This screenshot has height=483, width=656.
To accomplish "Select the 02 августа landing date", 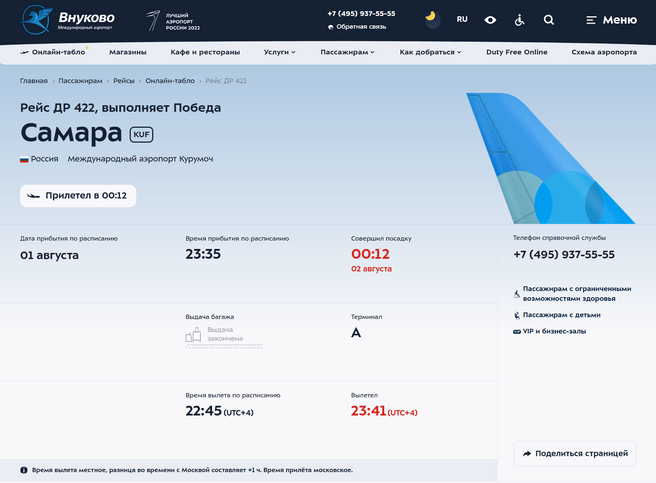I will click(x=372, y=269).
